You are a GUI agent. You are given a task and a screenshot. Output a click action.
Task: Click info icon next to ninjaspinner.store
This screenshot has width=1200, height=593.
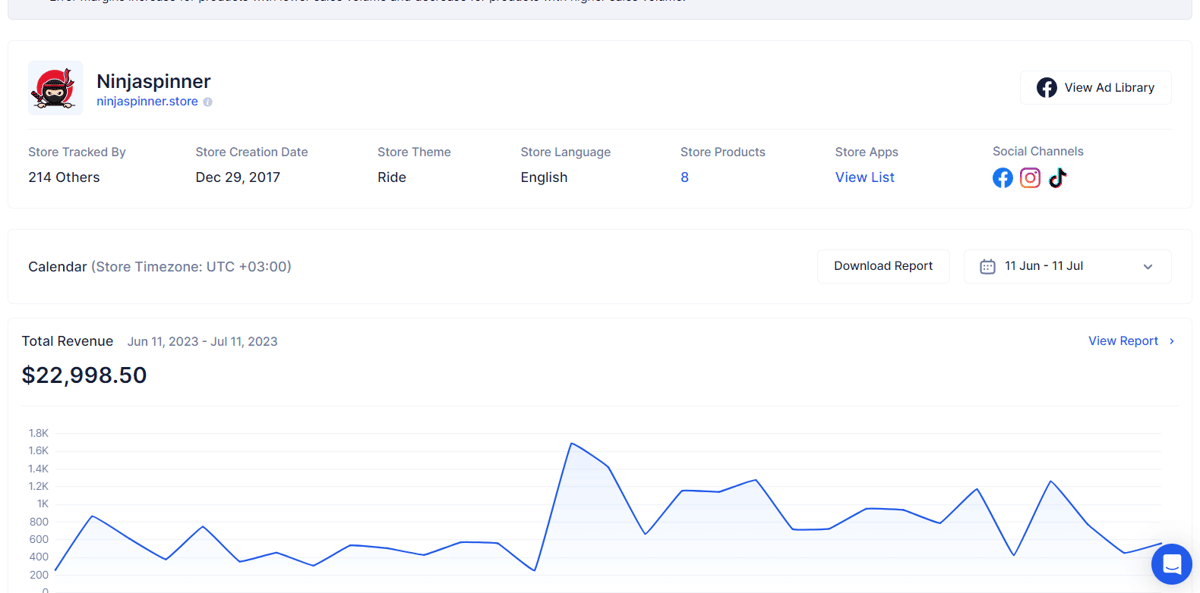click(x=208, y=102)
